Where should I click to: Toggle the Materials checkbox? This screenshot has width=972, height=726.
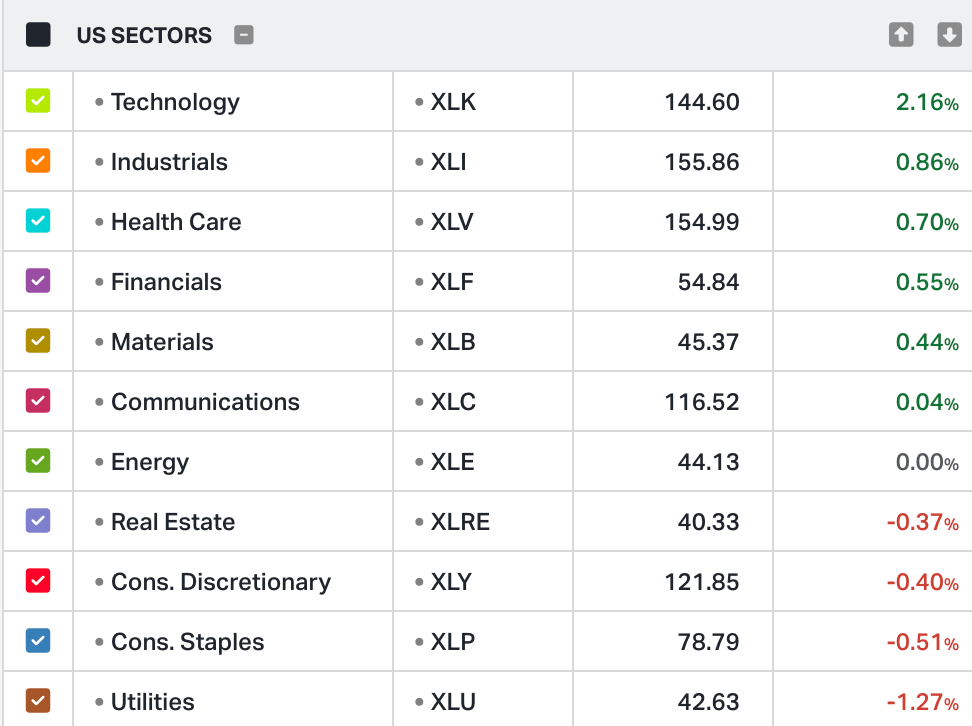pyautogui.click(x=38, y=341)
